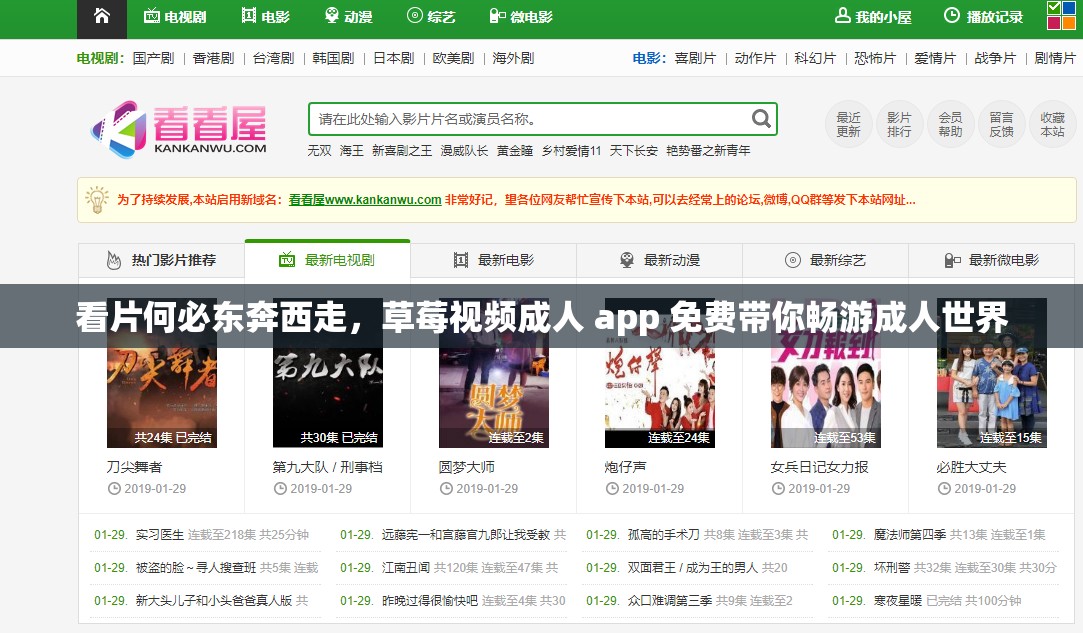Select the 动漫 anime icon
The image size is (1083, 633).
point(330,15)
